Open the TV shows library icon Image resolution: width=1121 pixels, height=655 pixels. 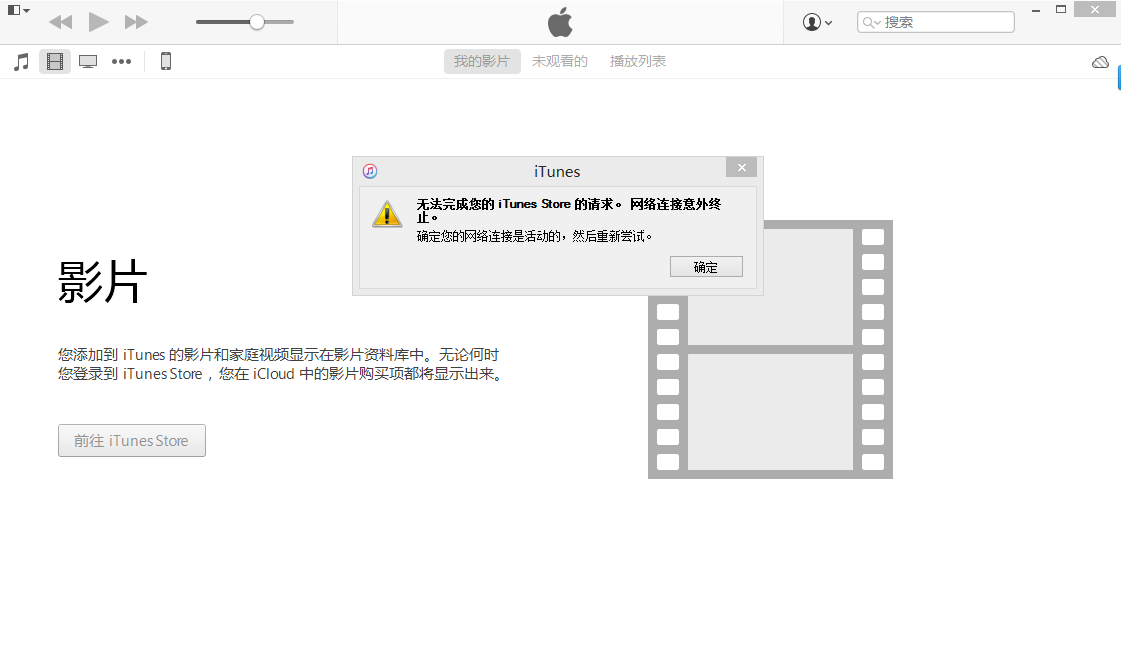click(x=88, y=61)
